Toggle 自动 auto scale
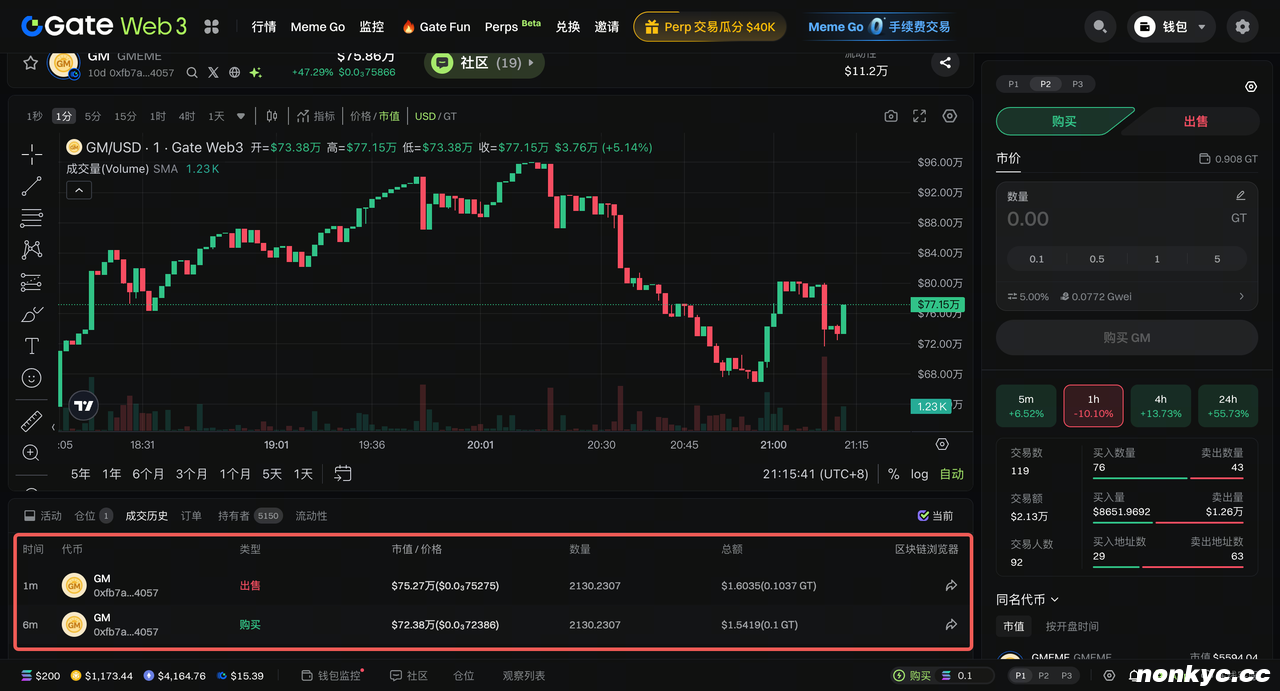This screenshot has height=691, width=1280. pos(952,474)
